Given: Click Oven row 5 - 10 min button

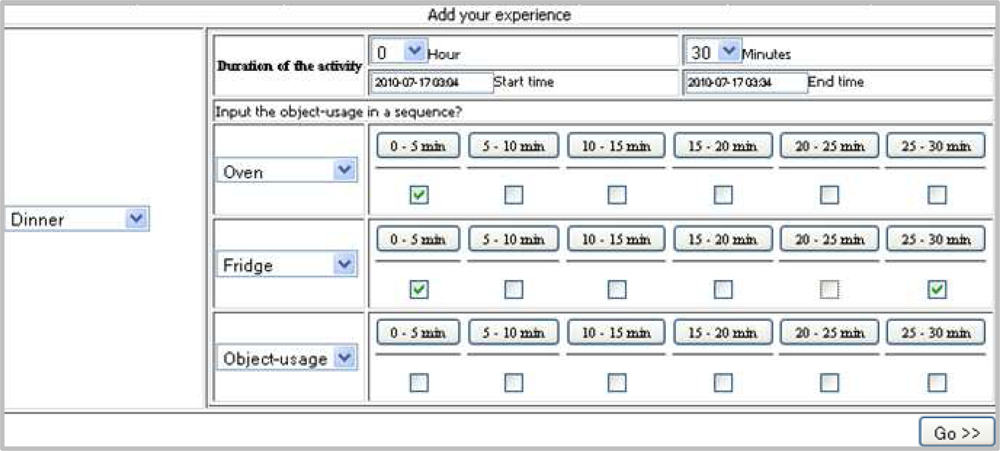Looking at the screenshot, I should coord(513,146).
